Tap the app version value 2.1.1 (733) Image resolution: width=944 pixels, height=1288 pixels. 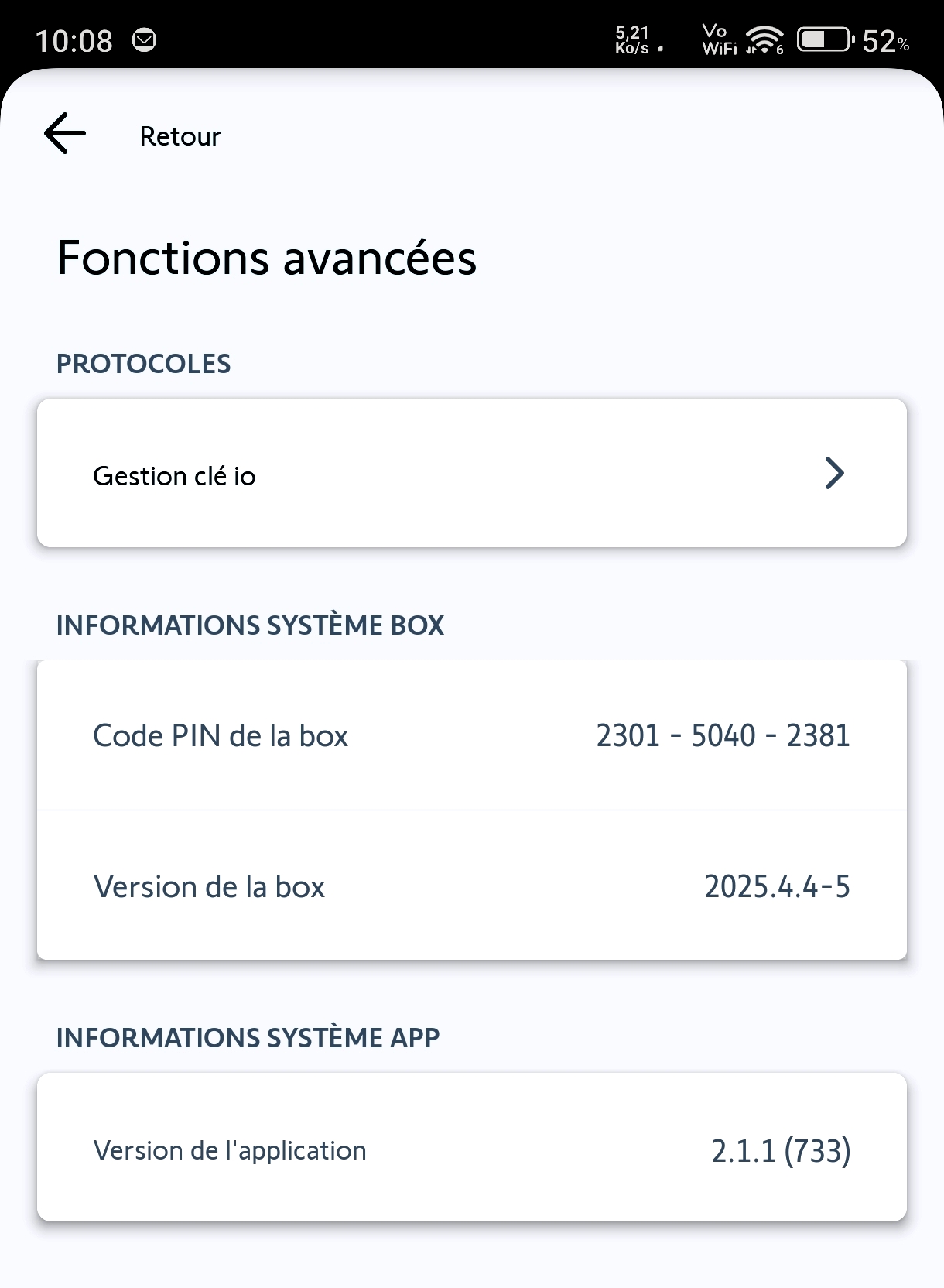click(x=781, y=1151)
